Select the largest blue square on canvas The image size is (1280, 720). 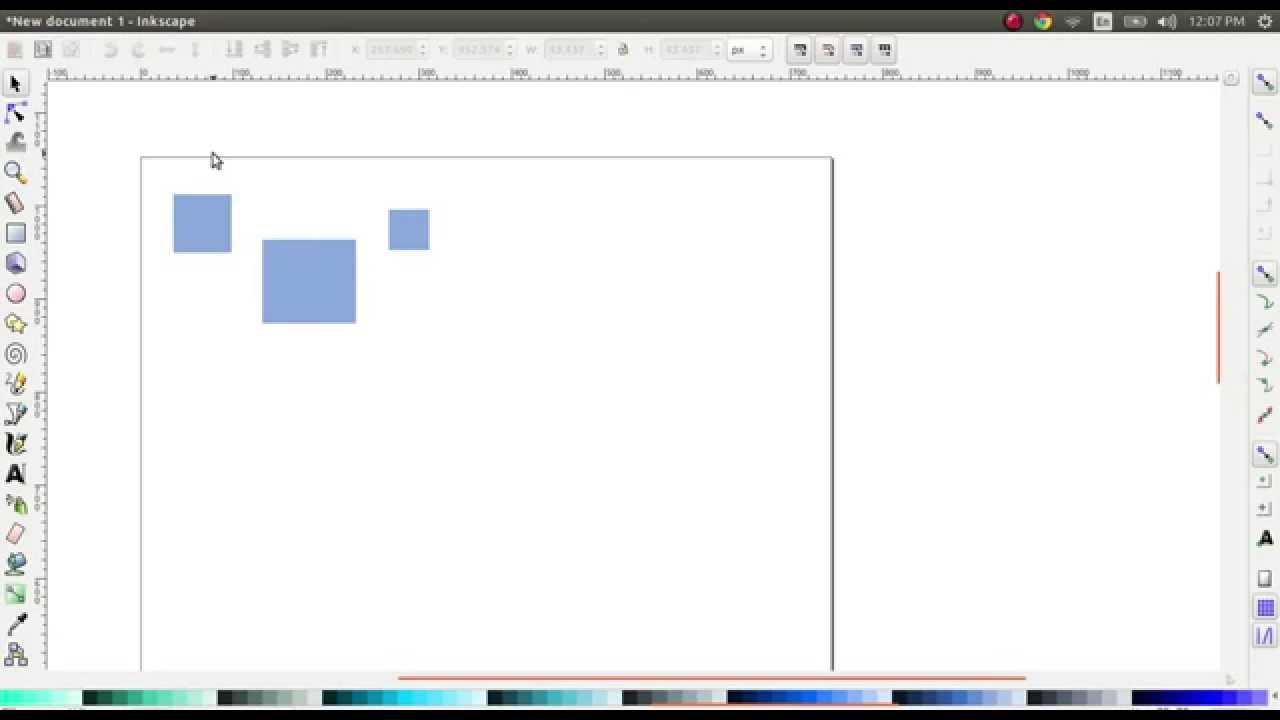(x=309, y=281)
